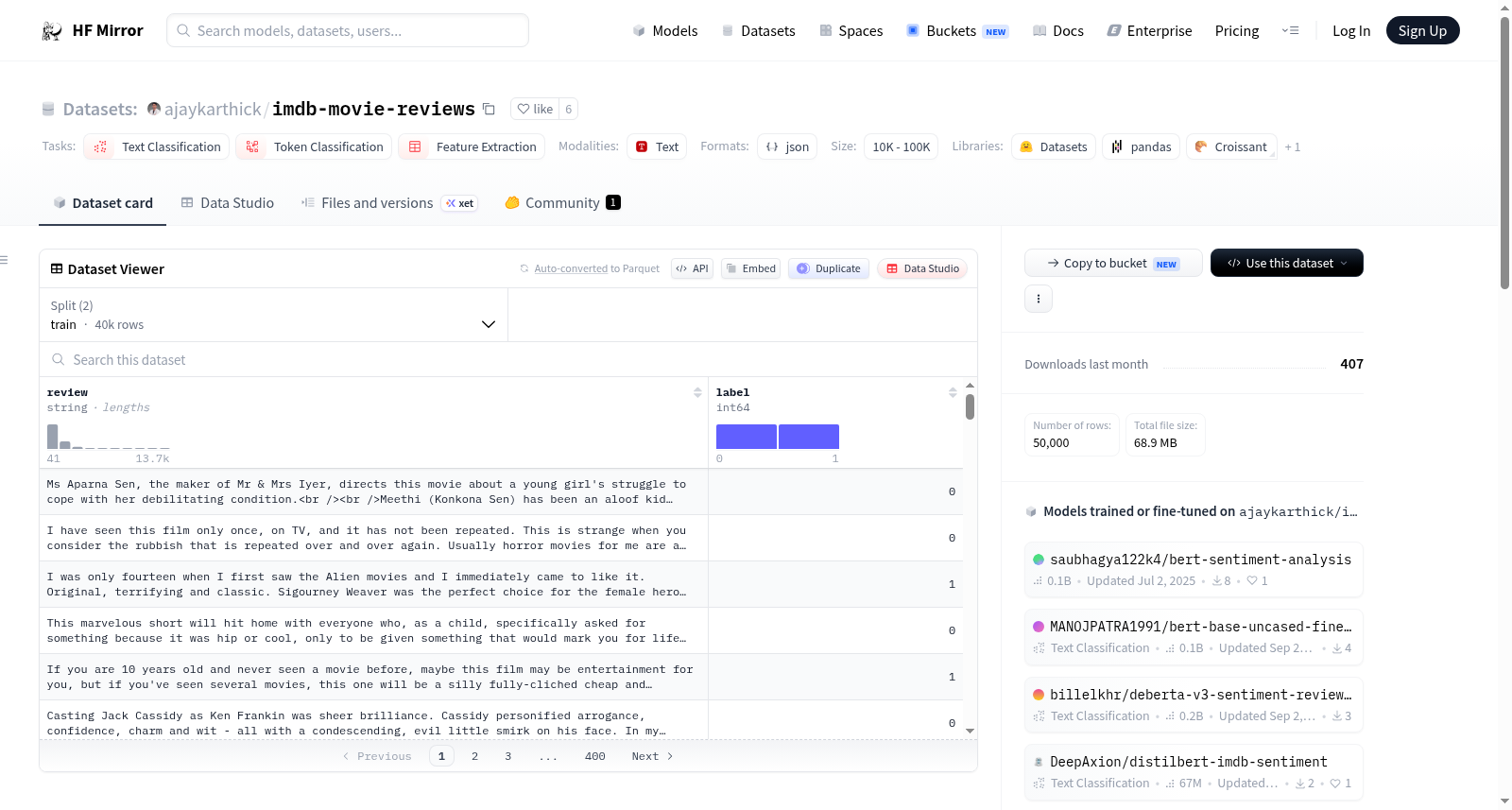Image resolution: width=1512 pixels, height=810 pixels.
Task: Switch to the Dataset card tab
Action: click(103, 202)
